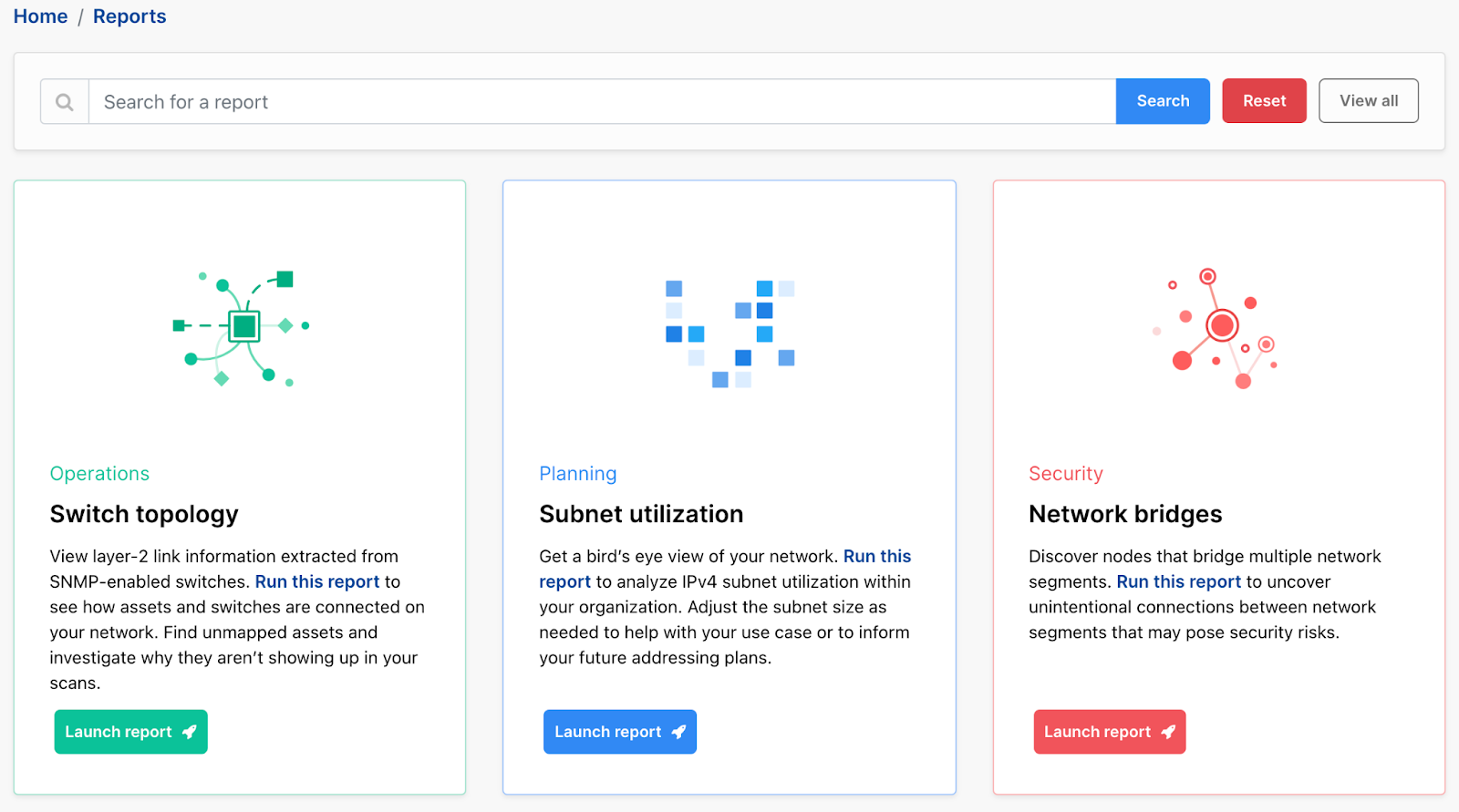Open the Home breadcrumb link

click(x=40, y=15)
